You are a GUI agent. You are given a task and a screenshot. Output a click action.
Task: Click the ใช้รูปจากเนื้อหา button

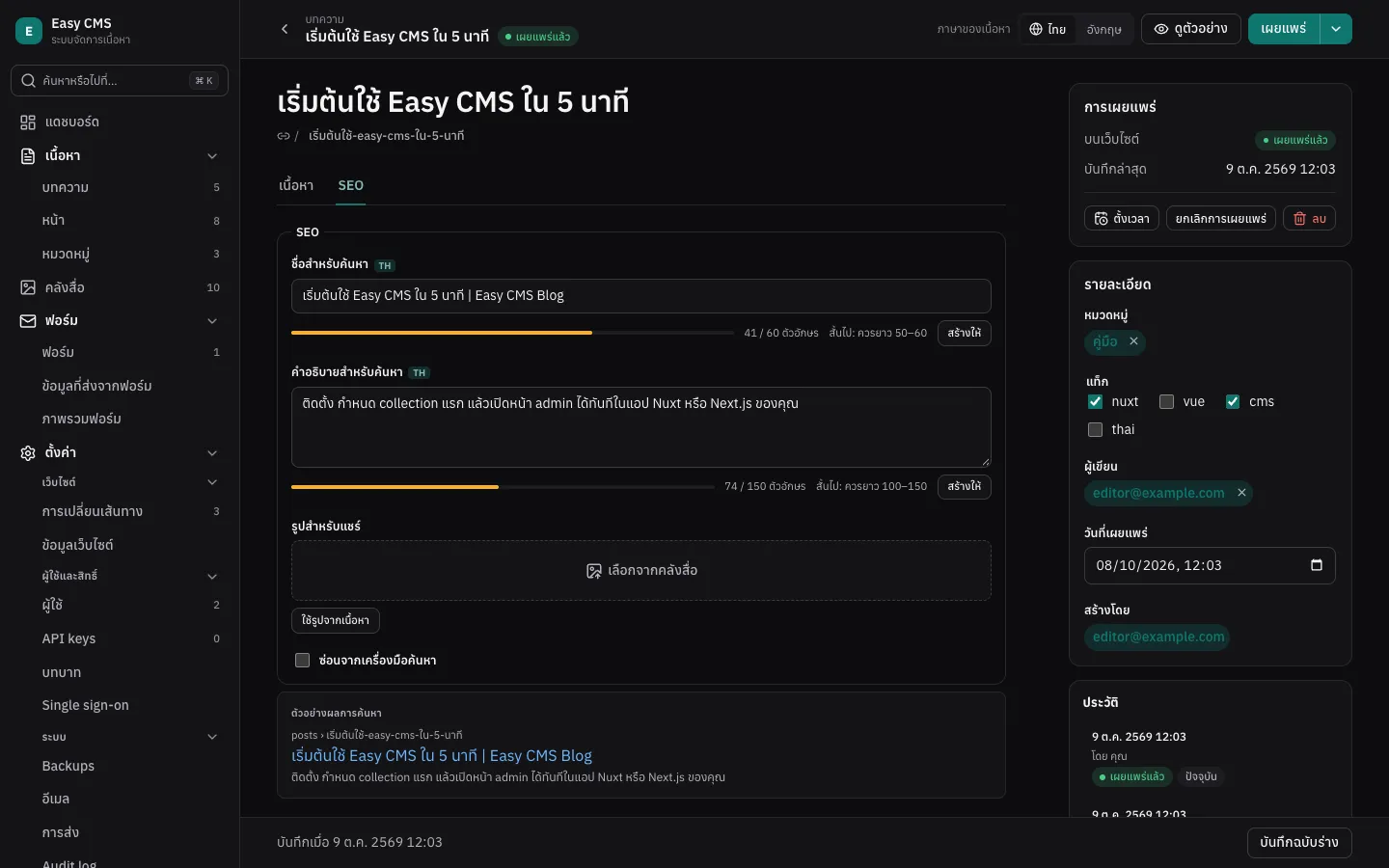[336, 620]
